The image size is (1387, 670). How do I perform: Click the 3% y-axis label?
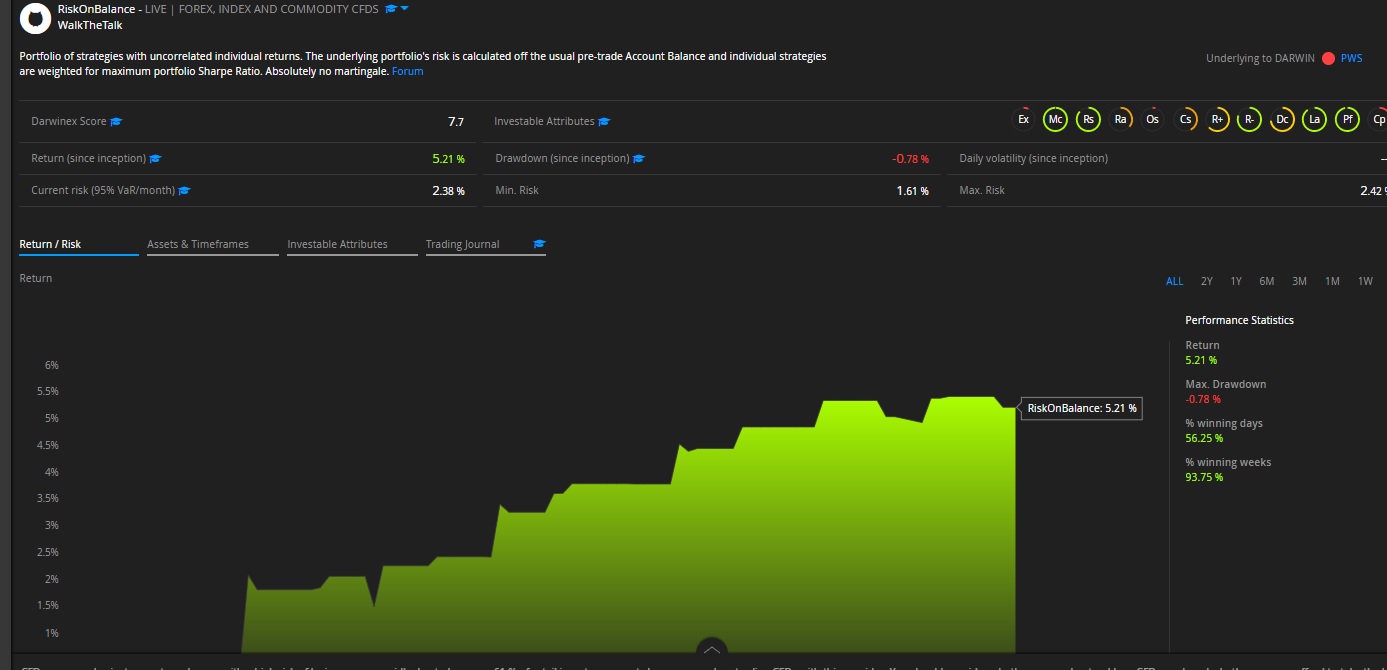click(x=50, y=525)
